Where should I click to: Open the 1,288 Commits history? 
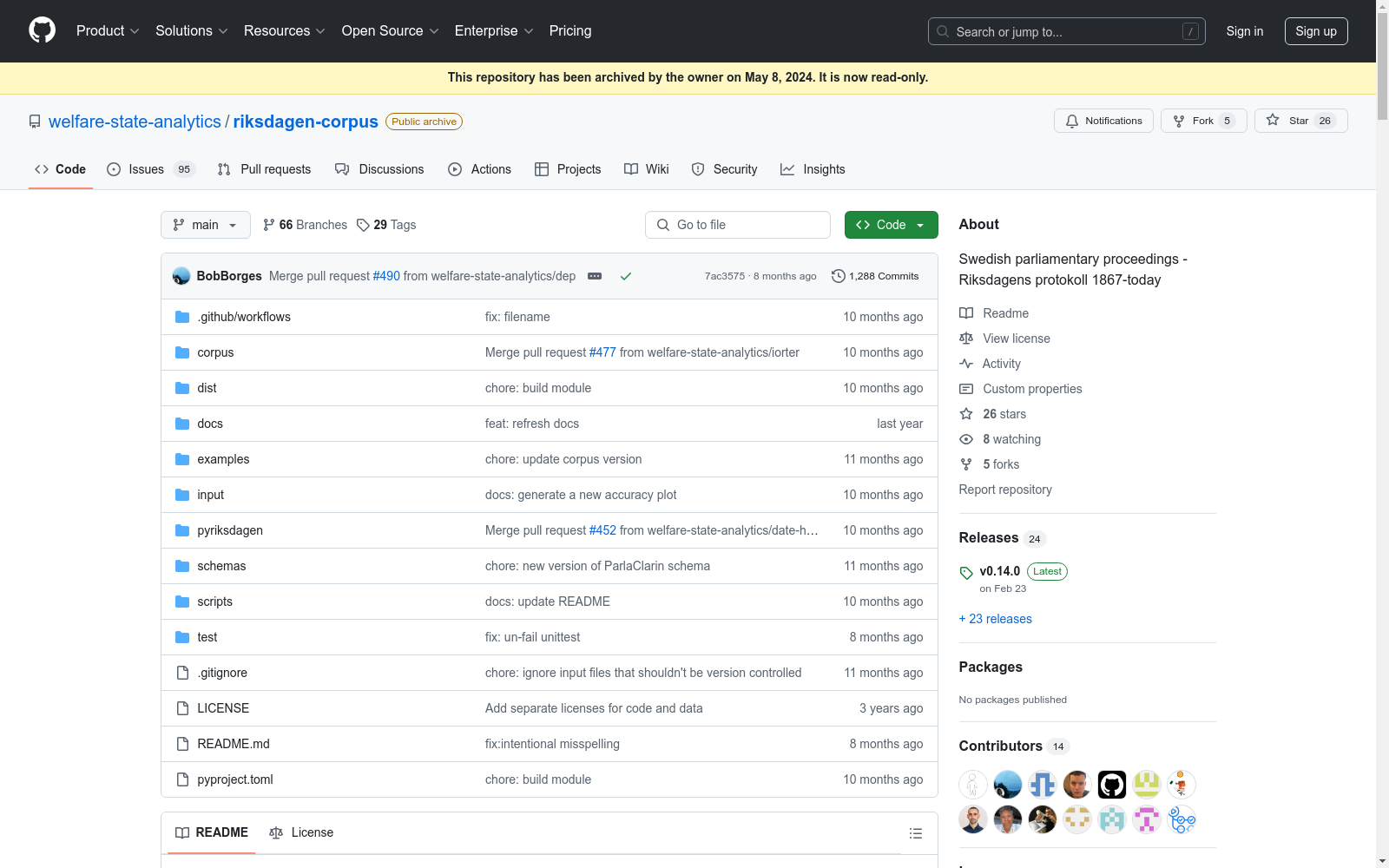click(x=875, y=276)
